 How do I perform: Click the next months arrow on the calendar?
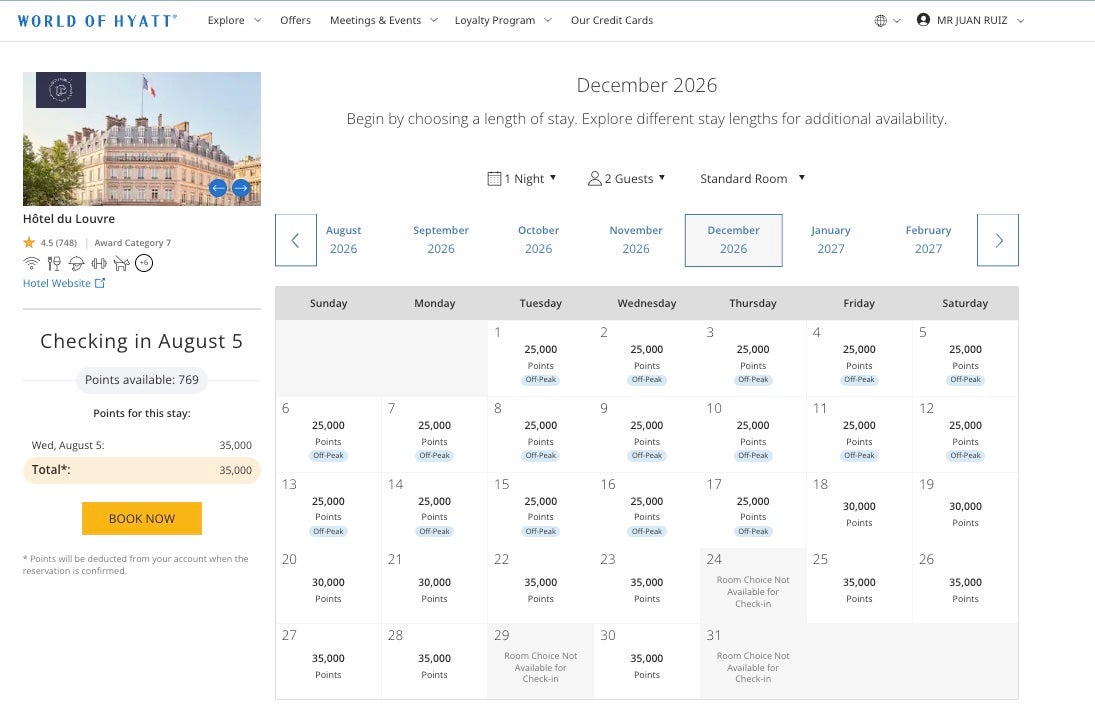(x=997, y=240)
